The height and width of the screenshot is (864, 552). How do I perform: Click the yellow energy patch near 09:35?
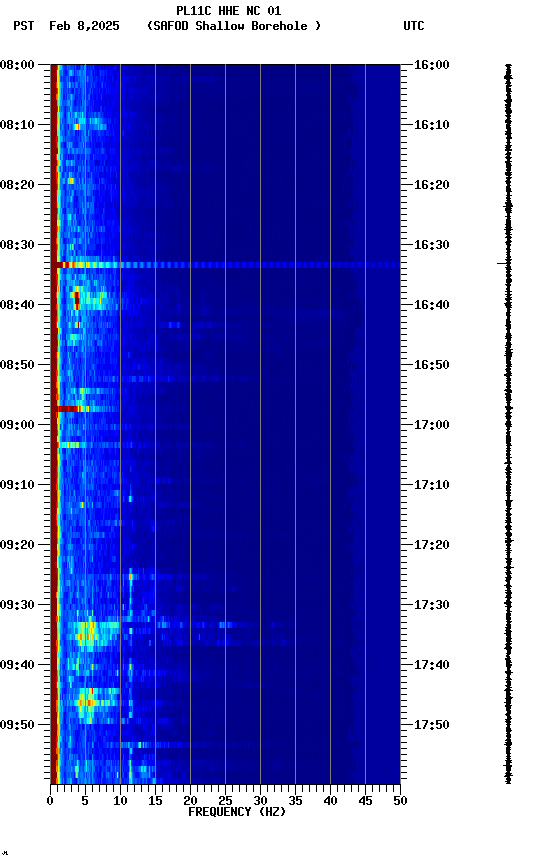(87, 633)
